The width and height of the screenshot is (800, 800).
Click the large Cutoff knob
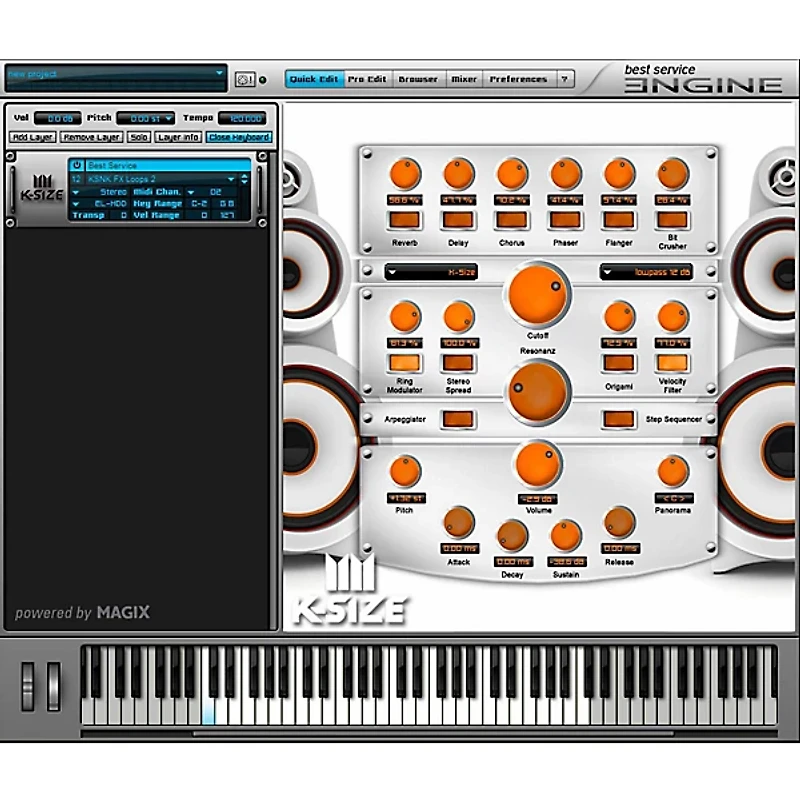click(538, 292)
